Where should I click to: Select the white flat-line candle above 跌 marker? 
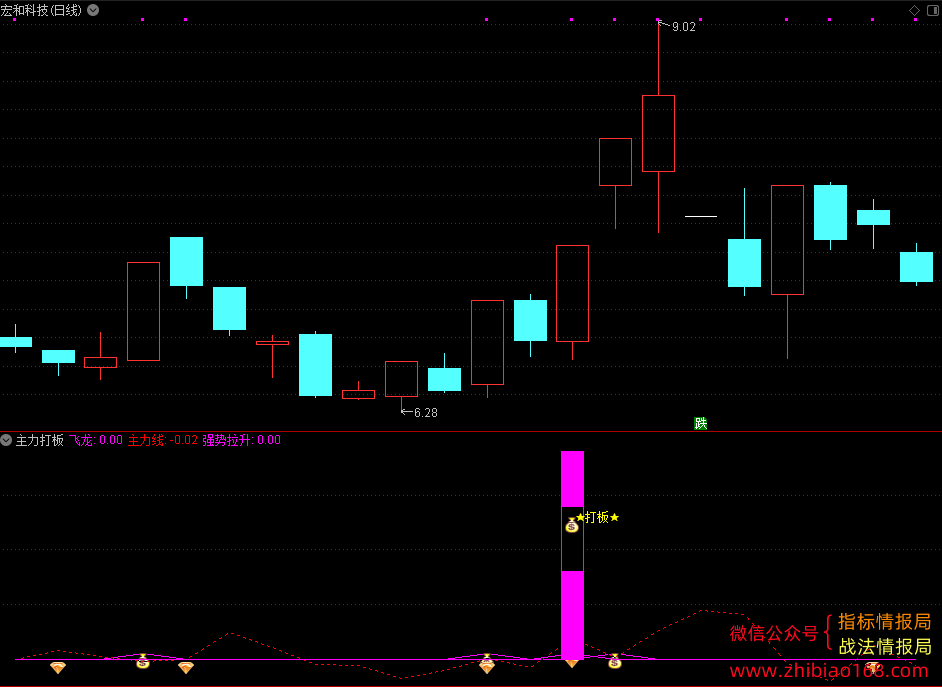[701, 216]
